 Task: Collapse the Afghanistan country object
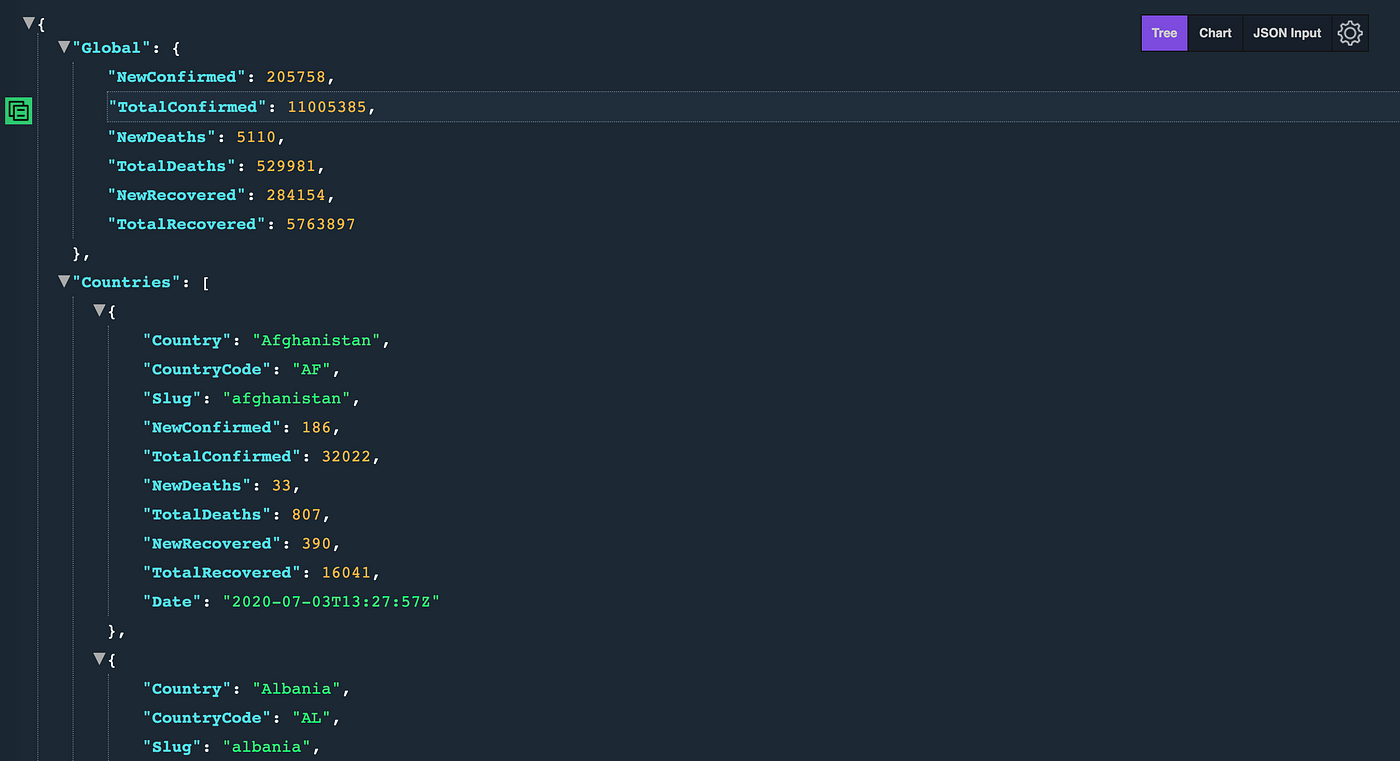tap(100, 310)
